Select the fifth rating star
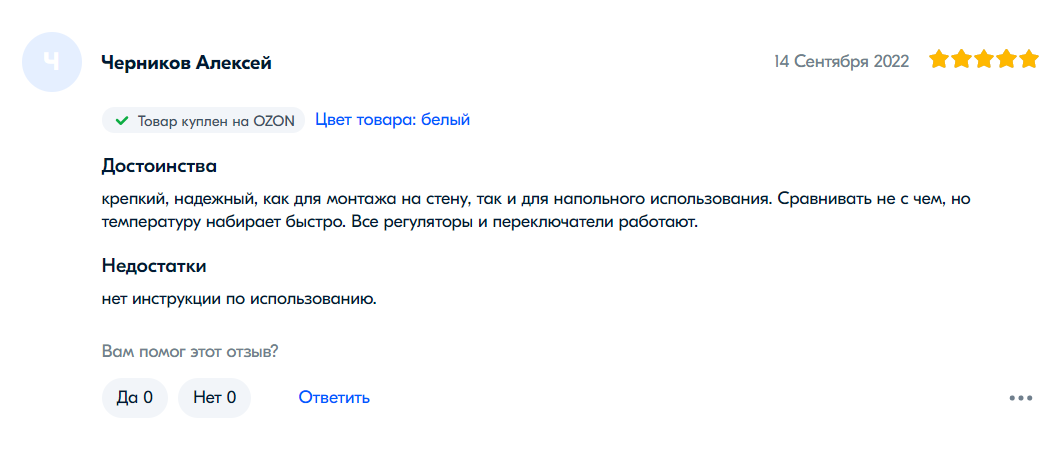 pyautogui.click(x=1030, y=60)
